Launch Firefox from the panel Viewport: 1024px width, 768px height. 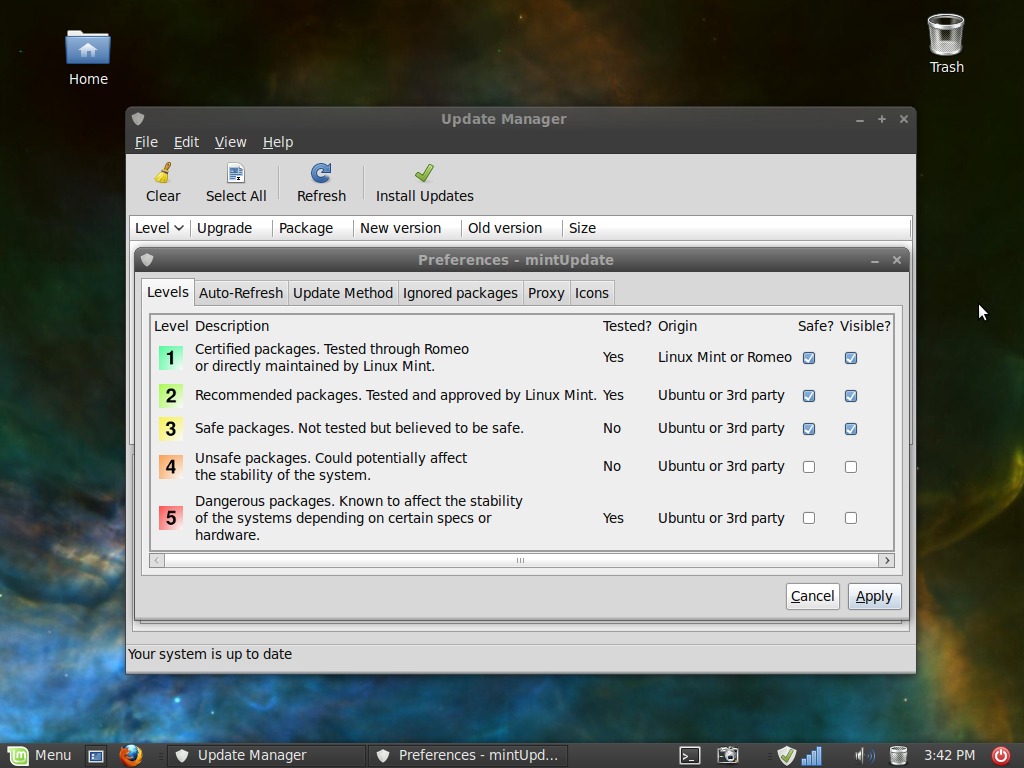(x=131, y=755)
